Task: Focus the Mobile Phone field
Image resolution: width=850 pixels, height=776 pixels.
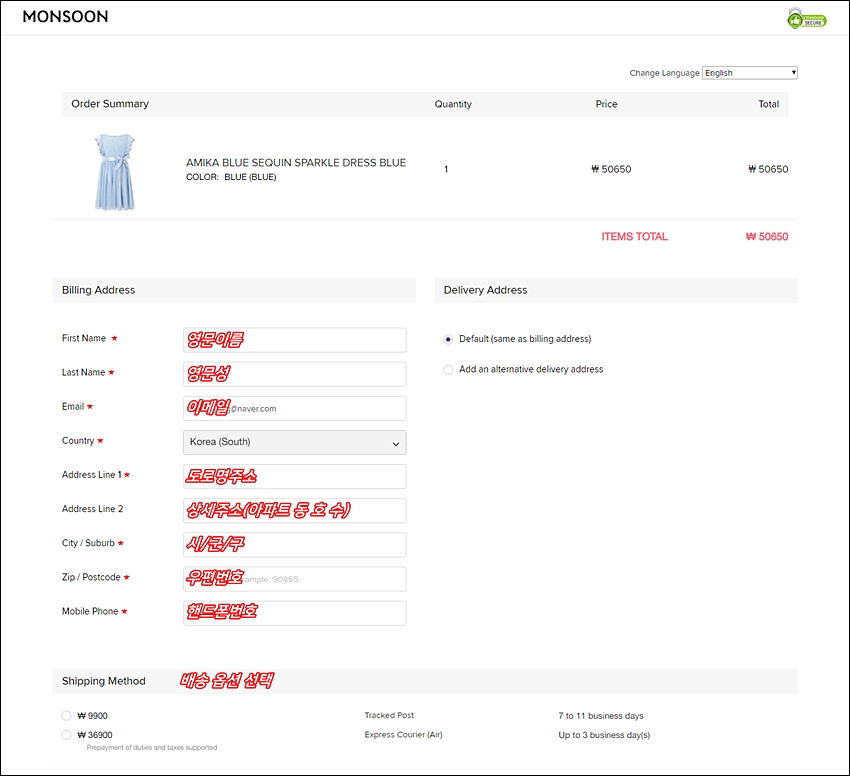Action: (295, 613)
